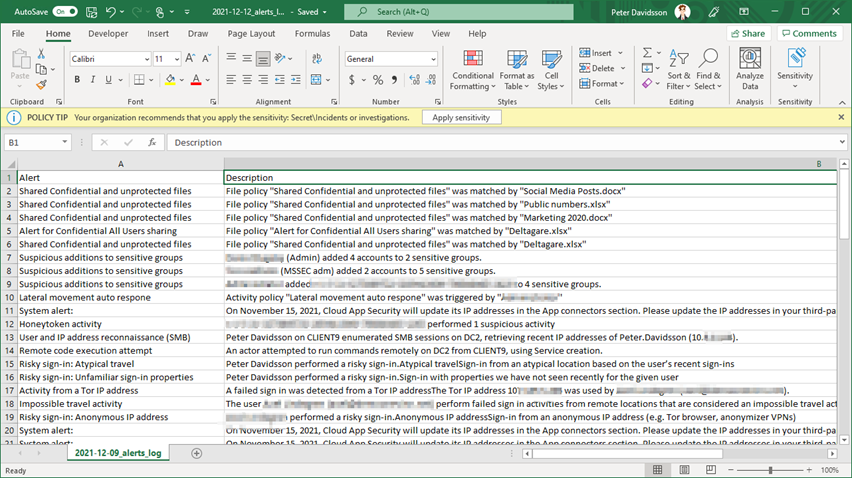Toggle Italic formatting
The image size is (852, 478).
92,80
